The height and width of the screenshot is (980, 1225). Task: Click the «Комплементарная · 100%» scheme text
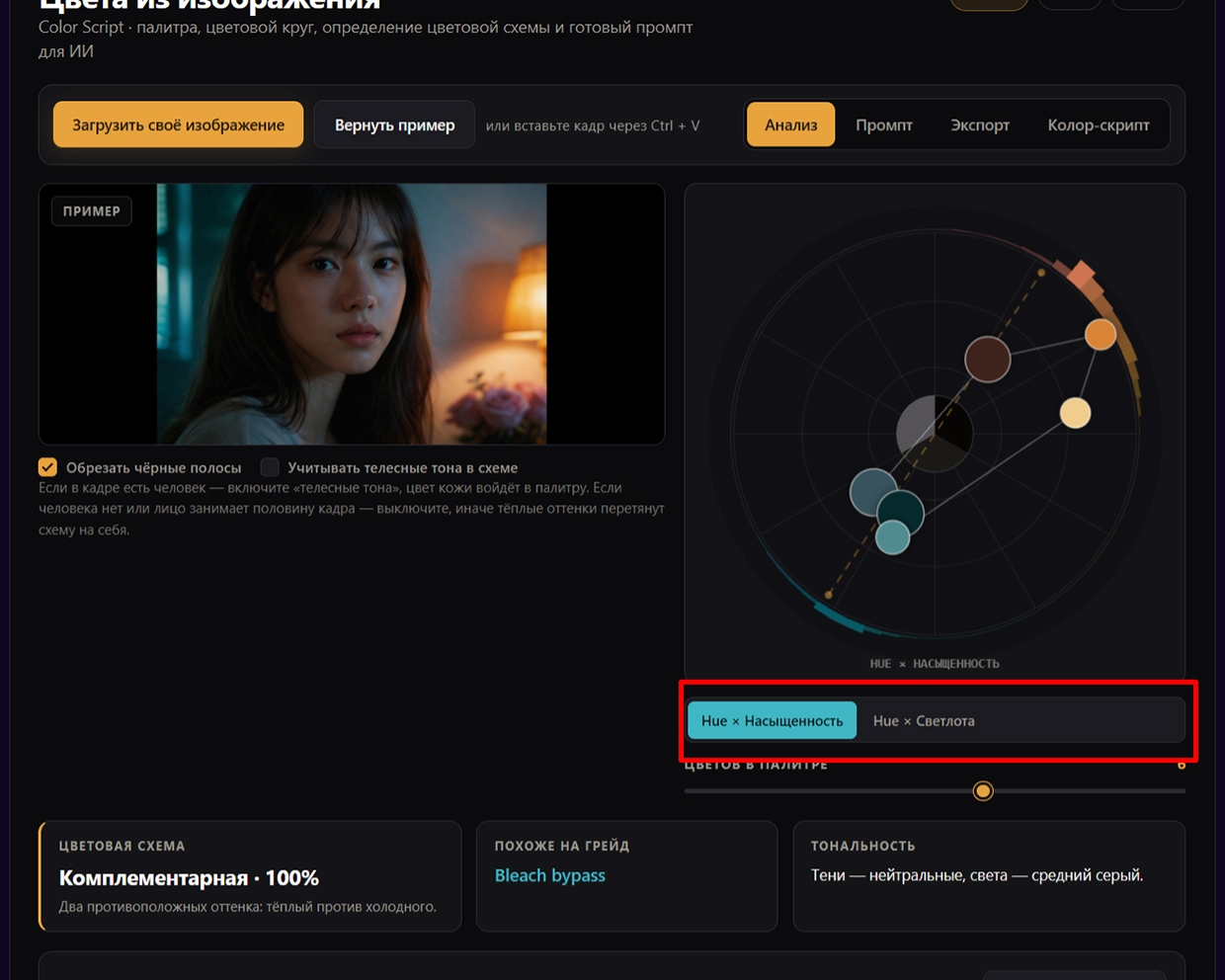189,878
